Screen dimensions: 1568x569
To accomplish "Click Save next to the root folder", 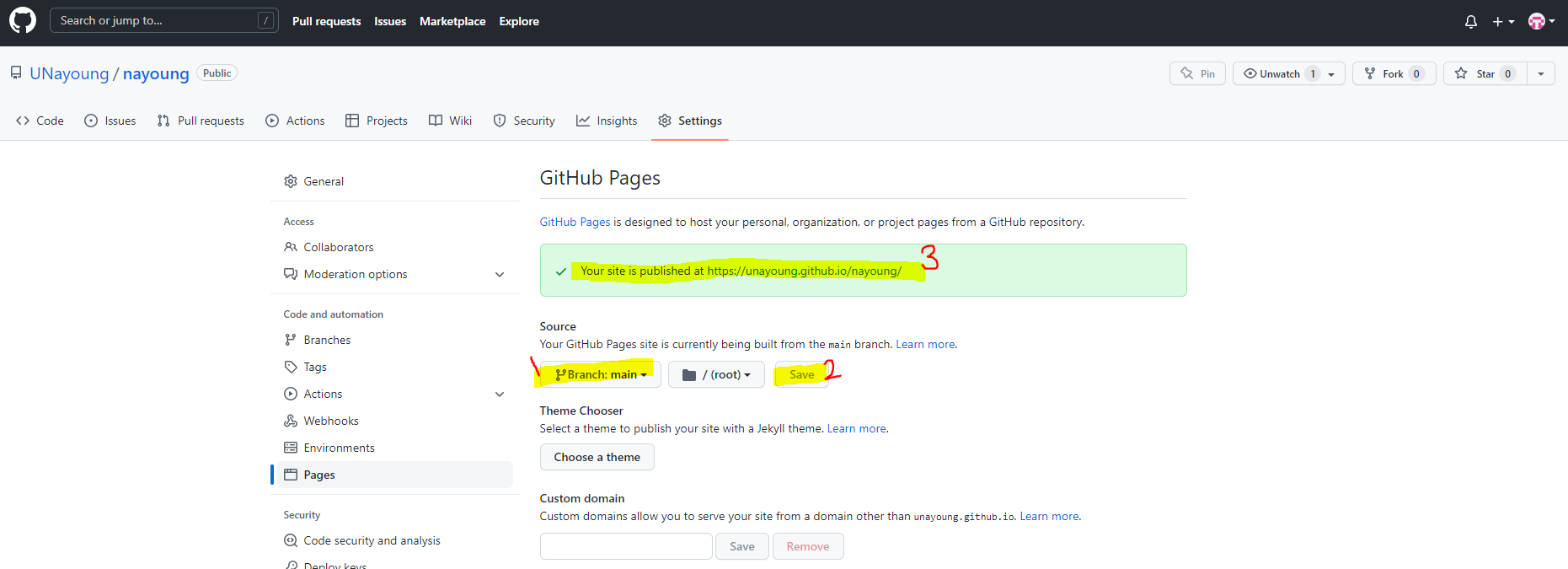I will 801,374.
